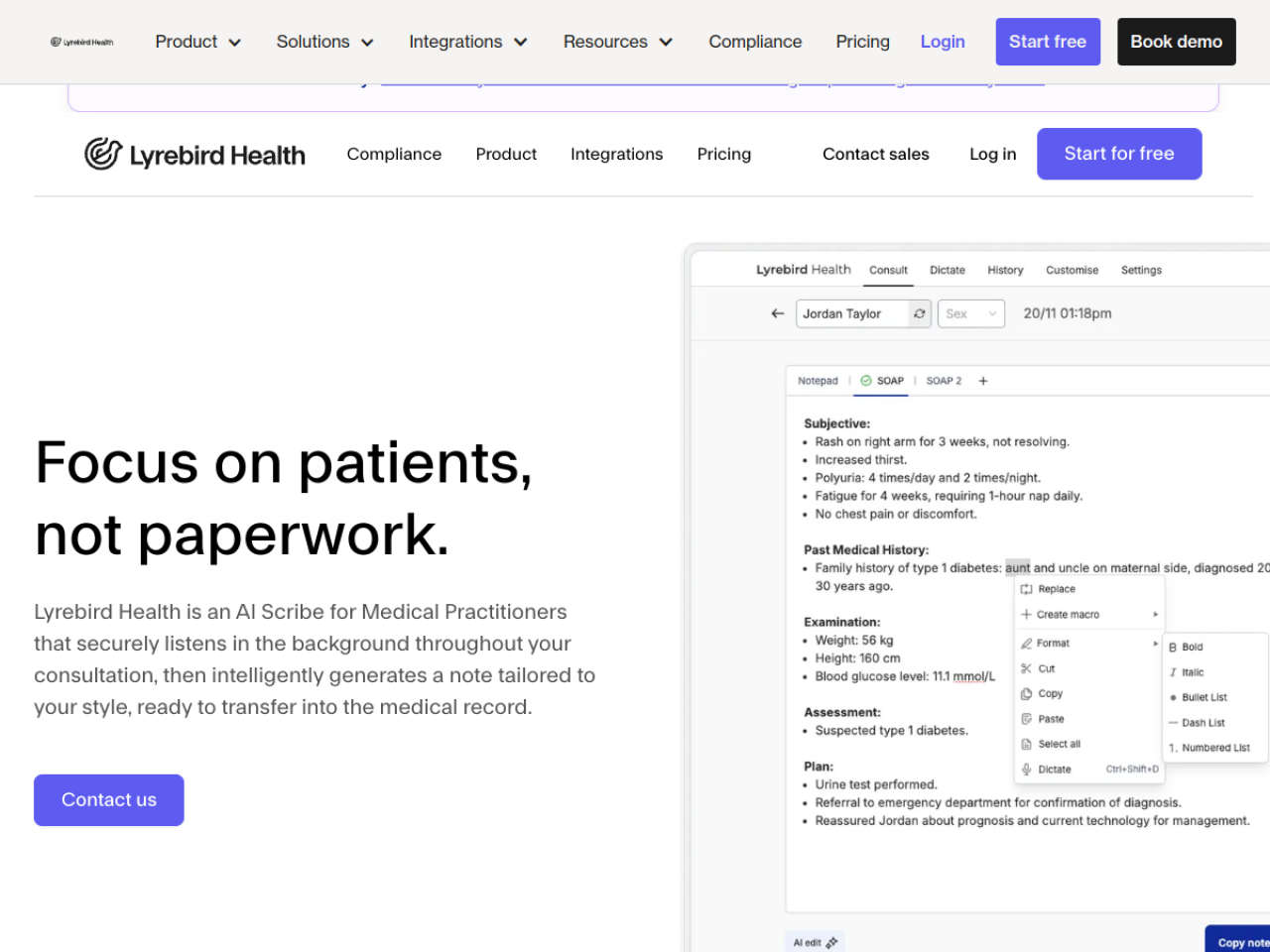Image resolution: width=1270 pixels, height=952 pixels.
Task: Open the SOAP 2 note tab
Action: pos(944,381)
